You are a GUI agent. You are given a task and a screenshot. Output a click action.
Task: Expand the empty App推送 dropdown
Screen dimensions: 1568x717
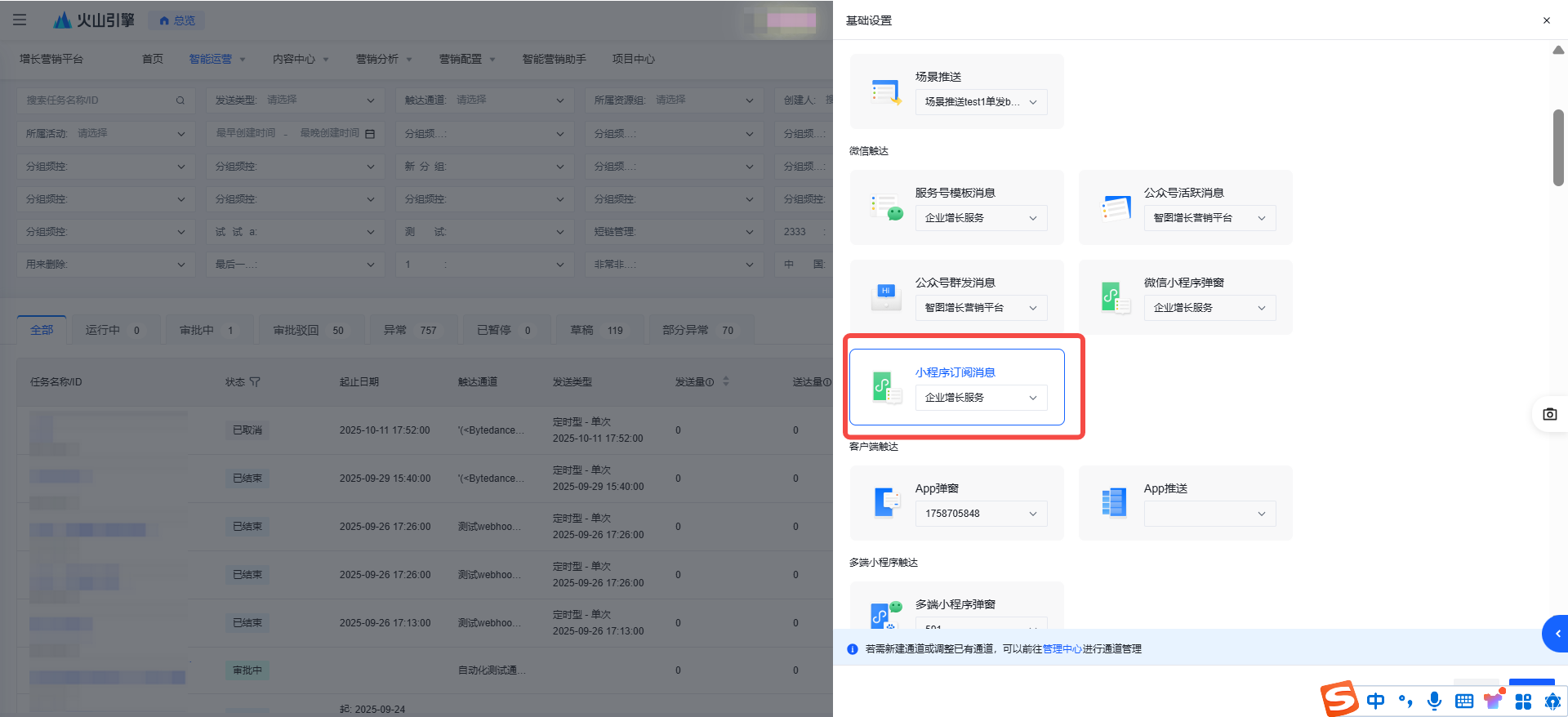pyautogui.click(x=1209, y=514)
